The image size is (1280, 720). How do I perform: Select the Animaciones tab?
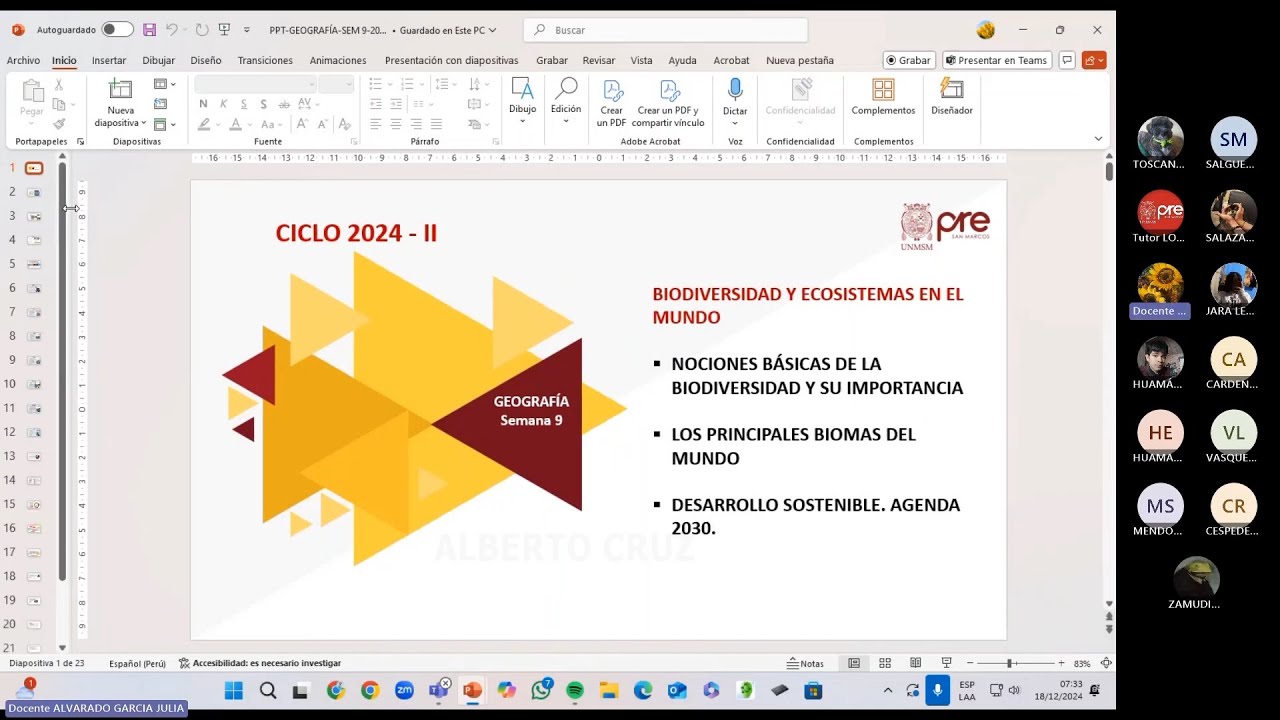point(338,60)
